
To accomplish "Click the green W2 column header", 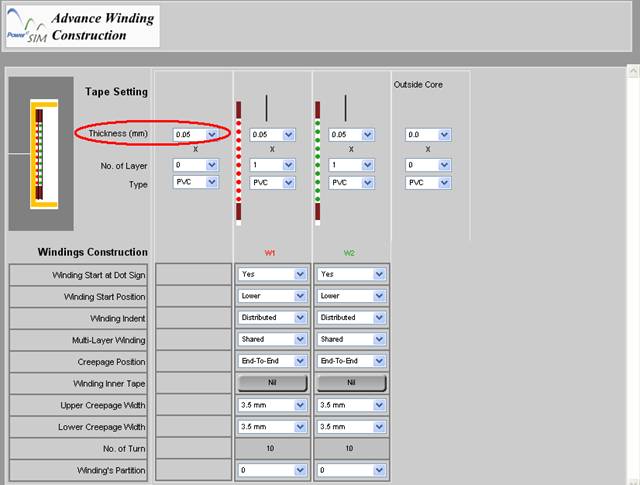I will pyautogui.click(x=349, y=253).
